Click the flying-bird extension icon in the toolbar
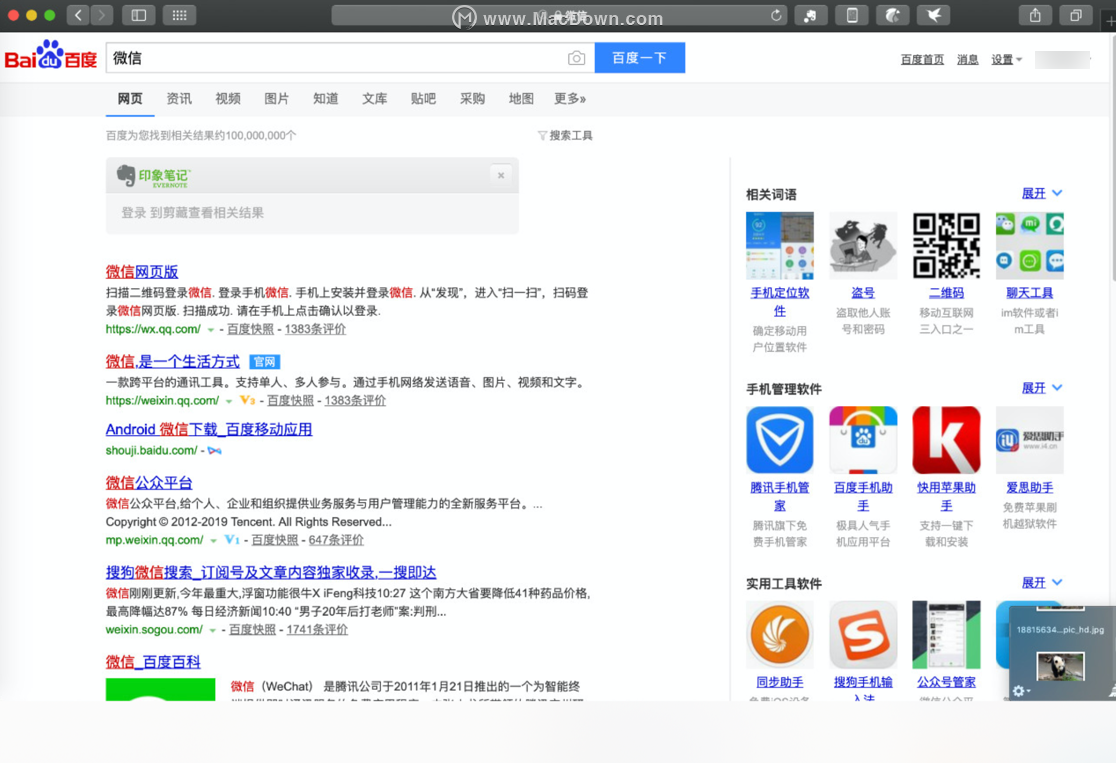This screenshot has width=1116, height=763. point(934,15)
